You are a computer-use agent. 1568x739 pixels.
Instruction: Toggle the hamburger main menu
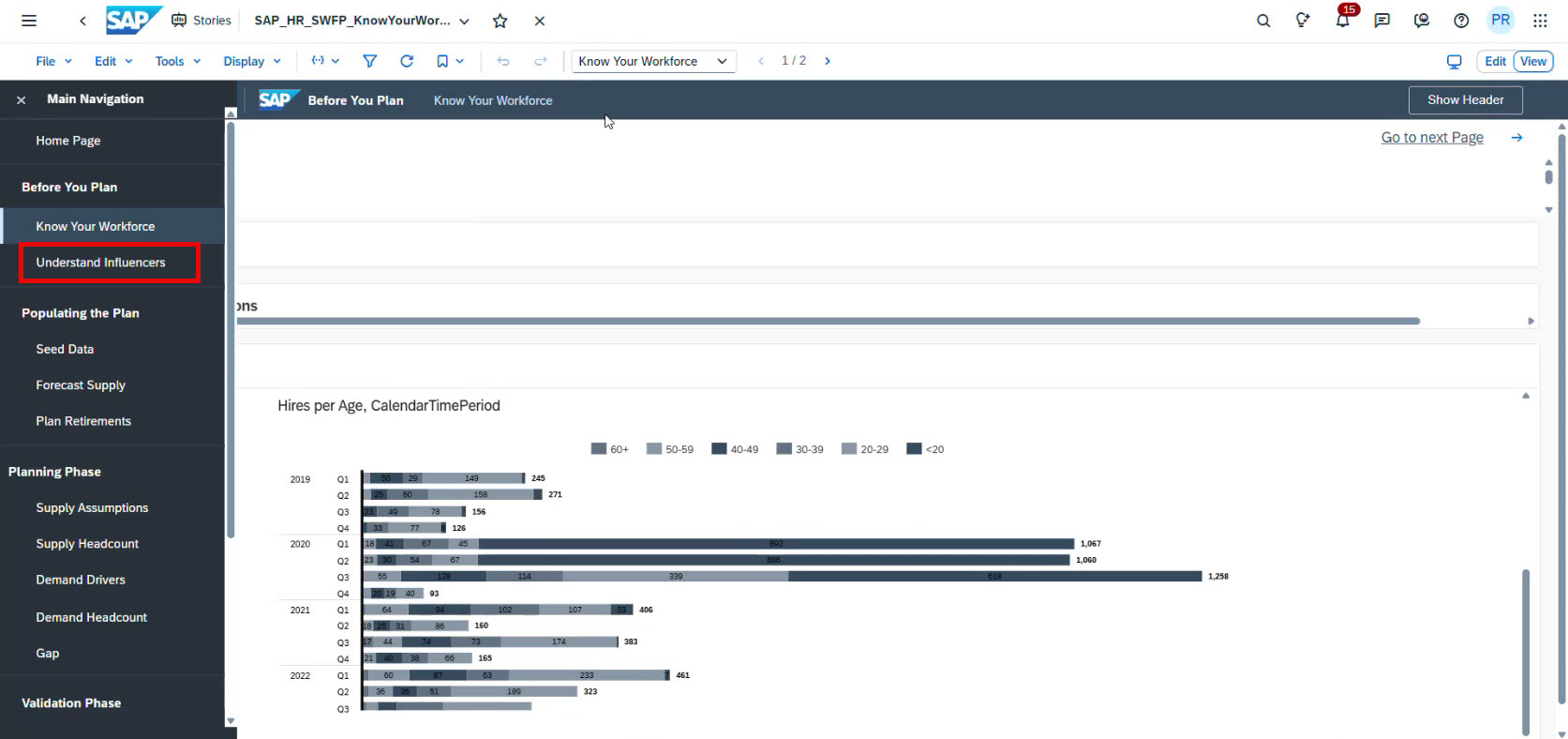click(x=29, y=21)
